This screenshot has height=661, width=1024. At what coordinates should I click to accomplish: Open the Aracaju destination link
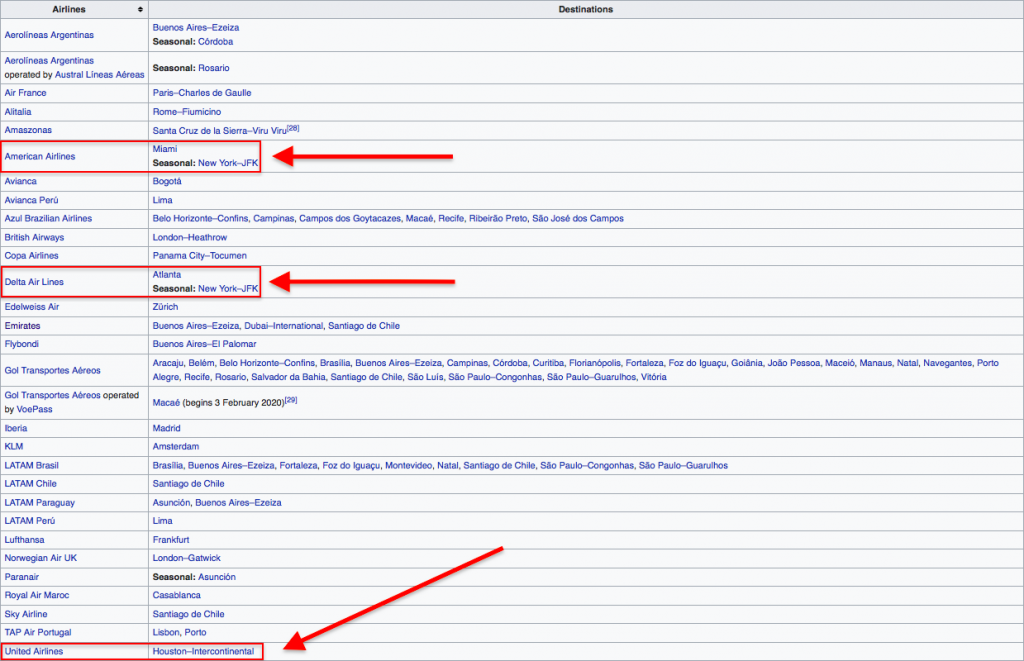coord(168,363)
